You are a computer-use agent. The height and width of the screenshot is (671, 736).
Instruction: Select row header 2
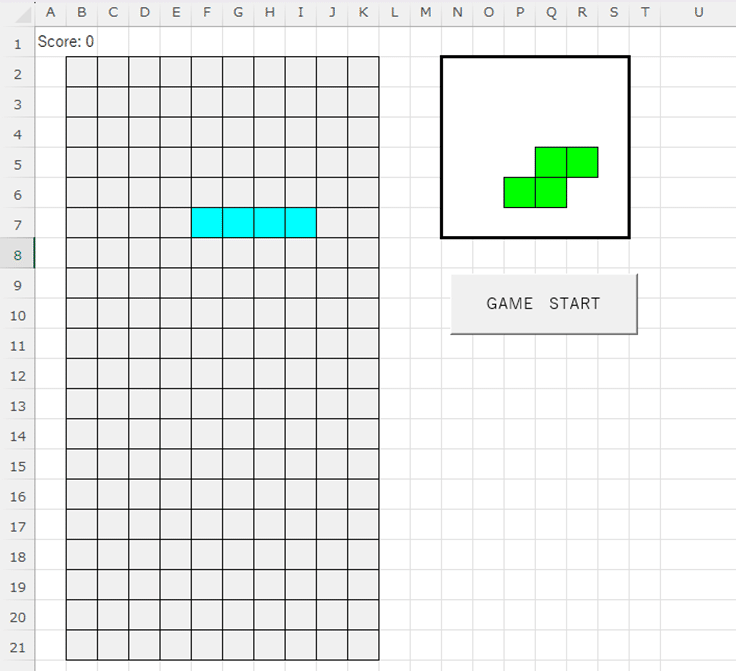[x=17, y=74]
